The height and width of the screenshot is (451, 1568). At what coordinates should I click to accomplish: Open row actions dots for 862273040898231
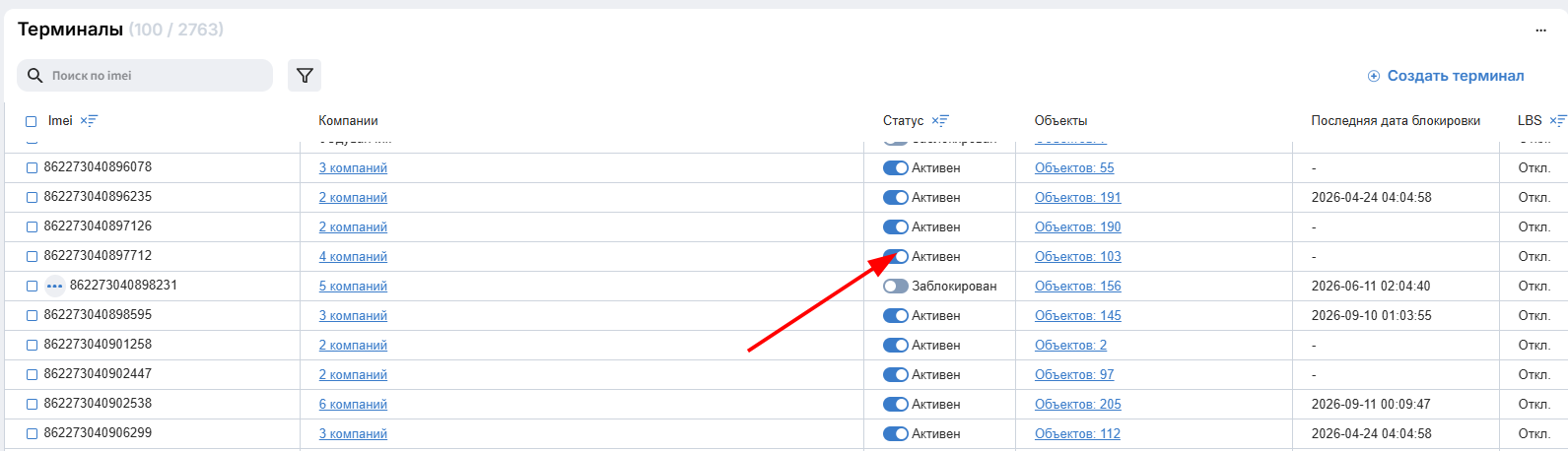(x=55, y=286)
